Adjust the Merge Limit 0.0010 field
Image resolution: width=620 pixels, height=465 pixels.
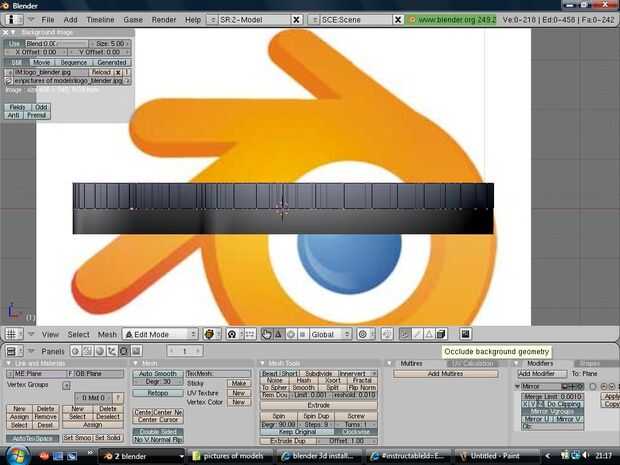coord(552,397)
